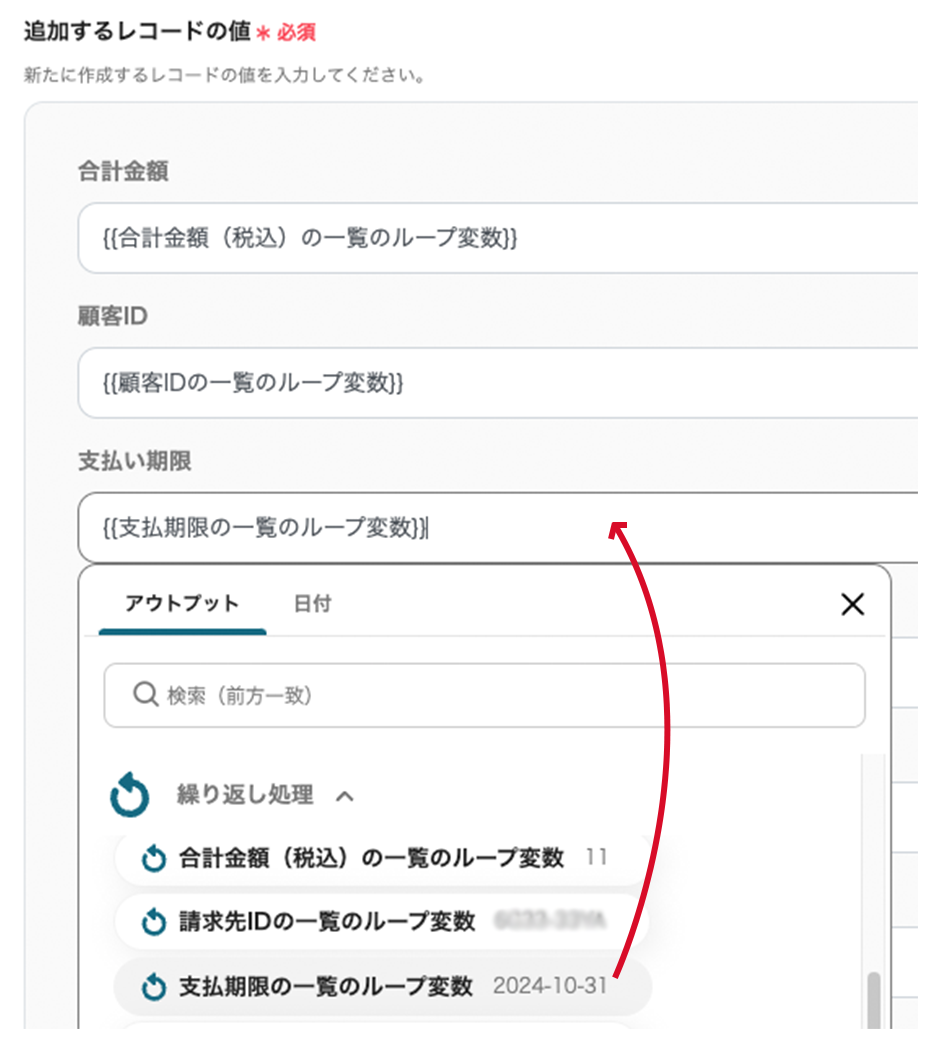The width and height of the screenshot is (925, 1043).
Task: Focus the 顧客ID input field
Action: (500, 383)
